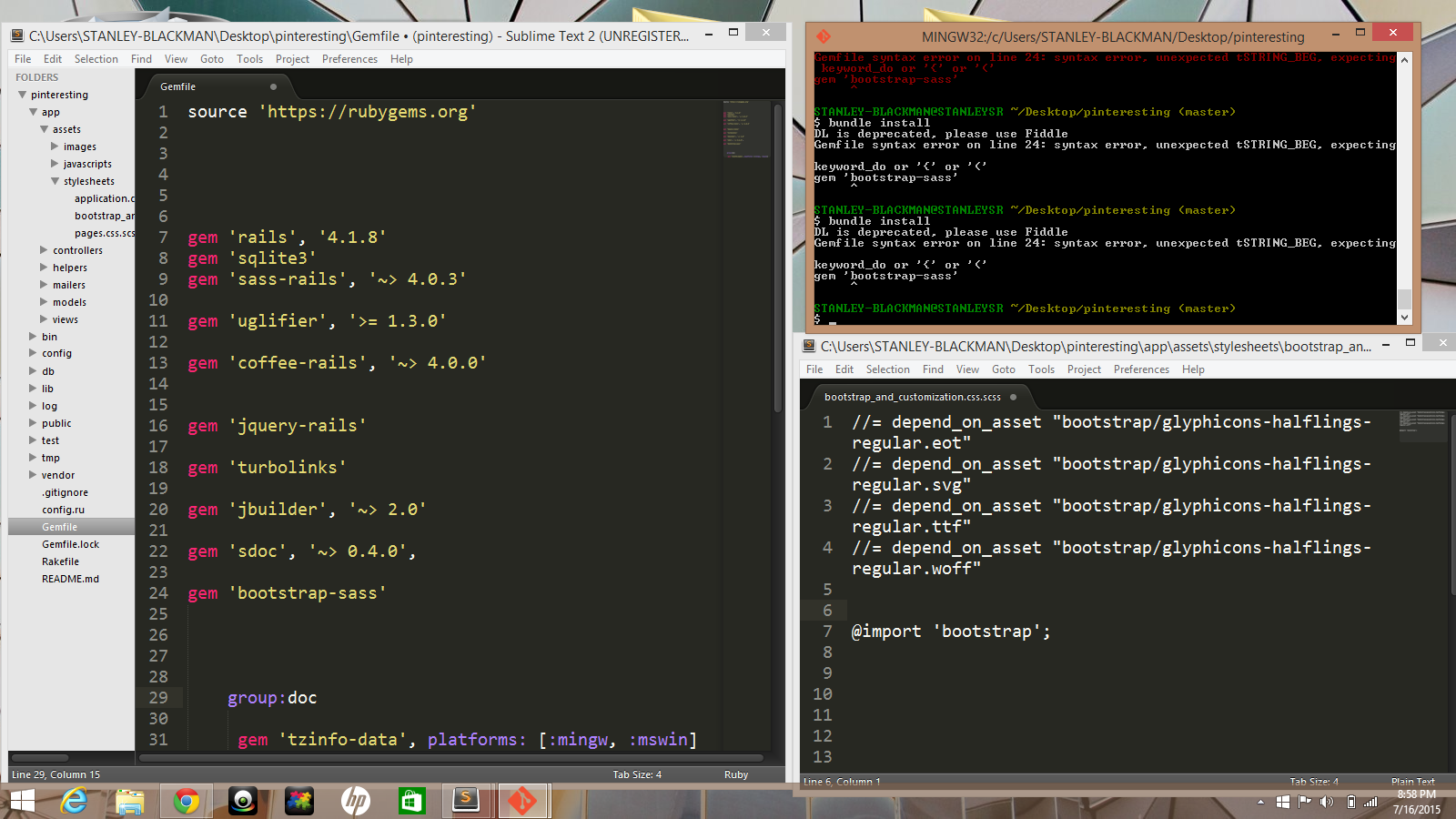Viewport: 1456px width, 819px height.
Task: Open the webcam app icon in the taskbar
Action: [243, 801]
